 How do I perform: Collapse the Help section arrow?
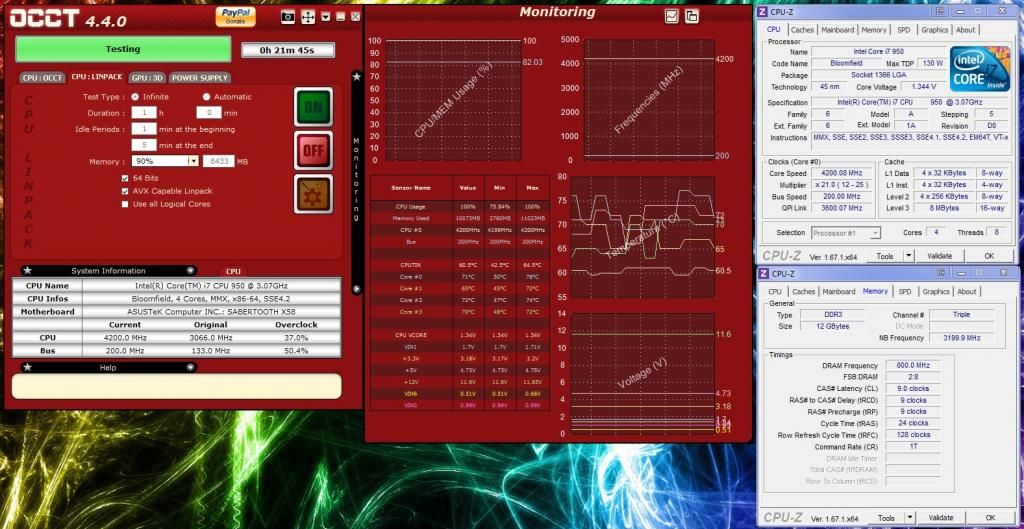190,367
